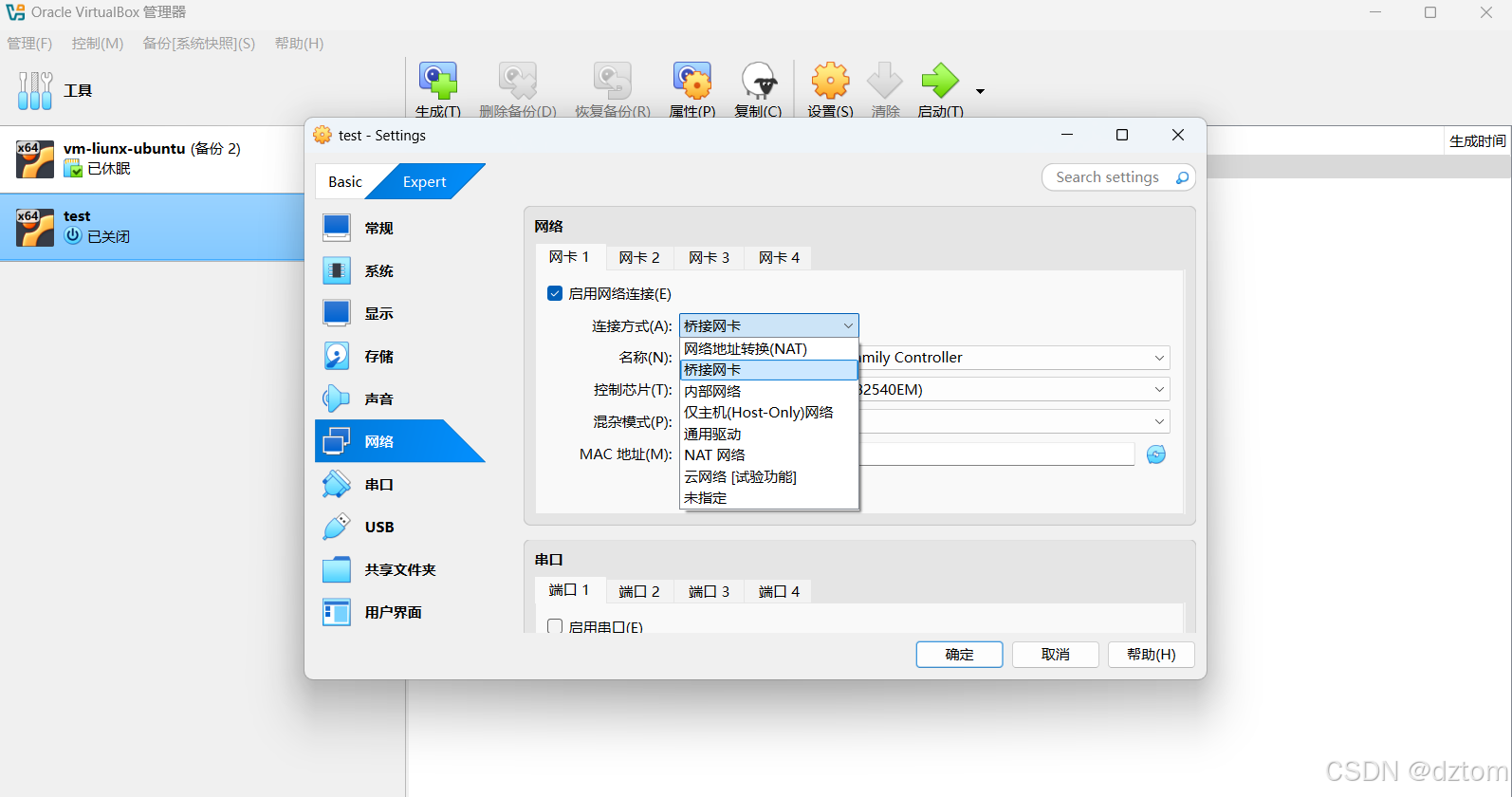Click the Take snapshot (生成) toolbar icon
Viewport: 1512px width, 797px height.
click(438, 81)
